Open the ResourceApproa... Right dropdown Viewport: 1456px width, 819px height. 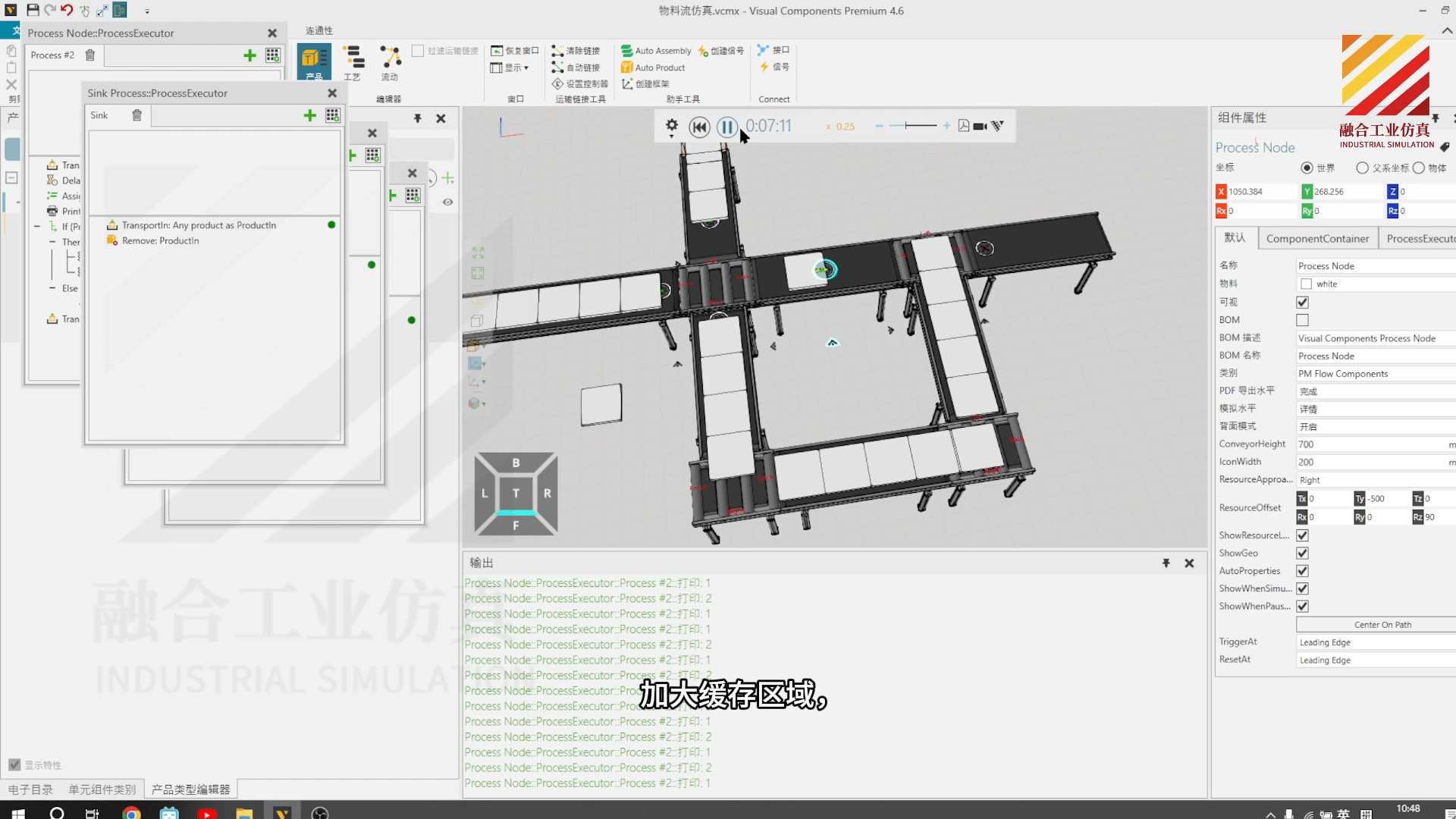[x=1376, y=480]
